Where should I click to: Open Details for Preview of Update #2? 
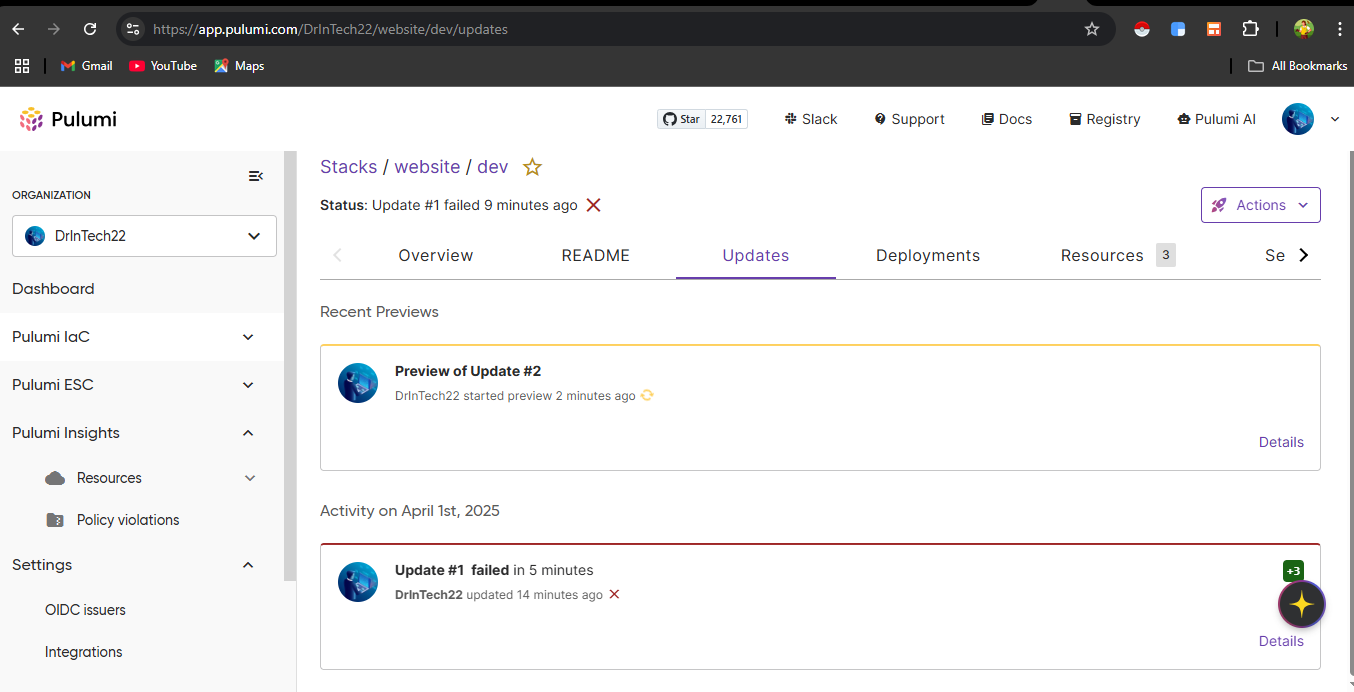[1281, 442]
